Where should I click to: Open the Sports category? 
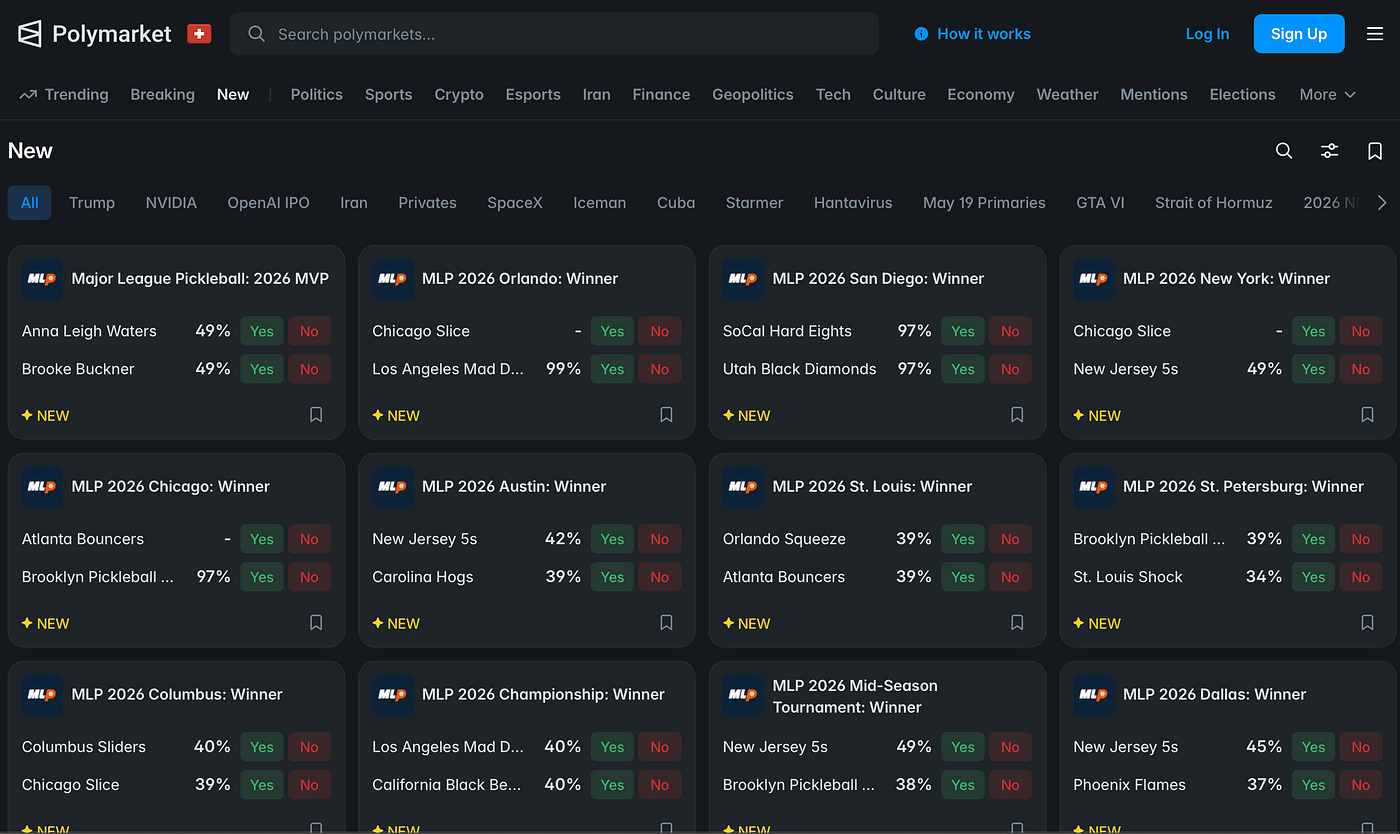pyautogui.click(x=388, y=95)
